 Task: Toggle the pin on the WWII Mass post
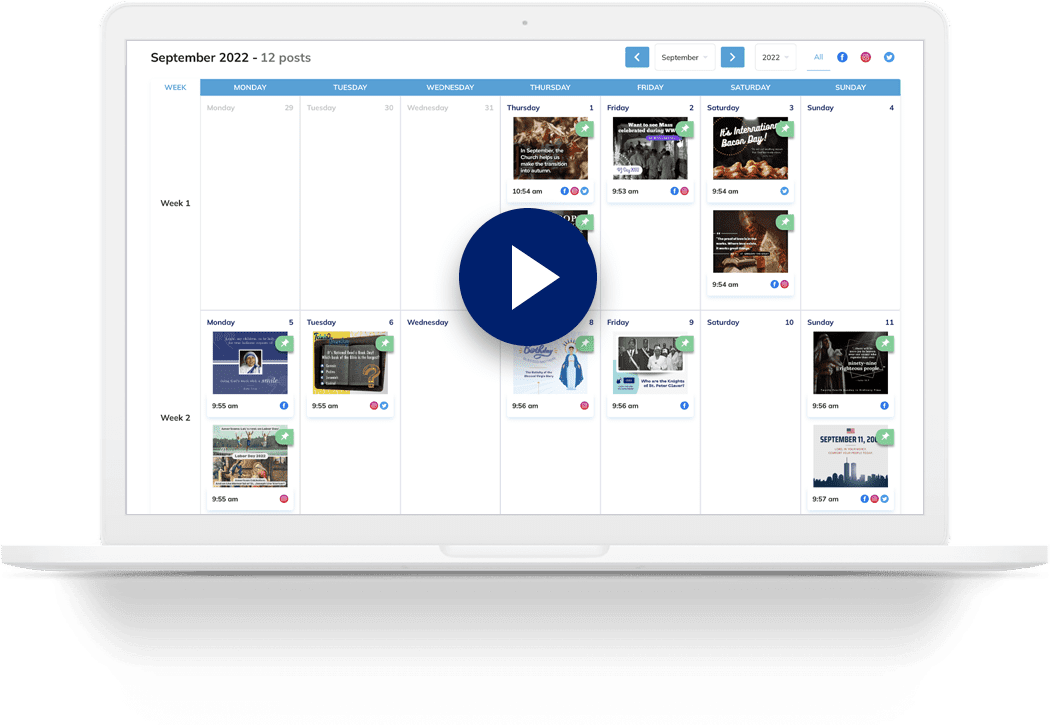click(x=685, y=129)
